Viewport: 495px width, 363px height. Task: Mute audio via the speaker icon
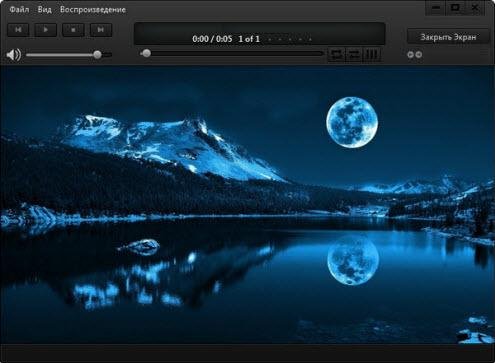pos(14,54)
